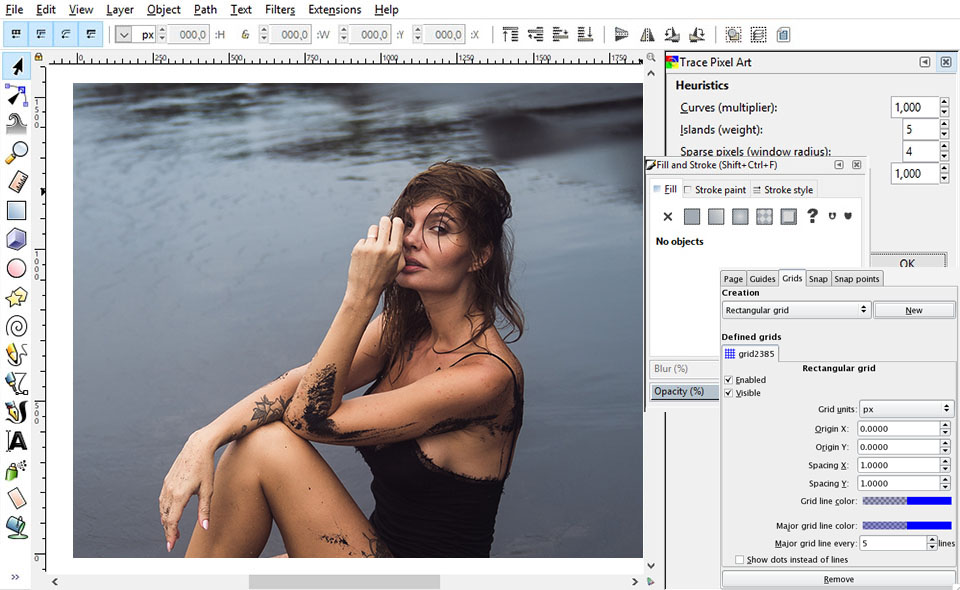Open the Filters menu
The height and width of the screenshot is (590, 960).
279,10
